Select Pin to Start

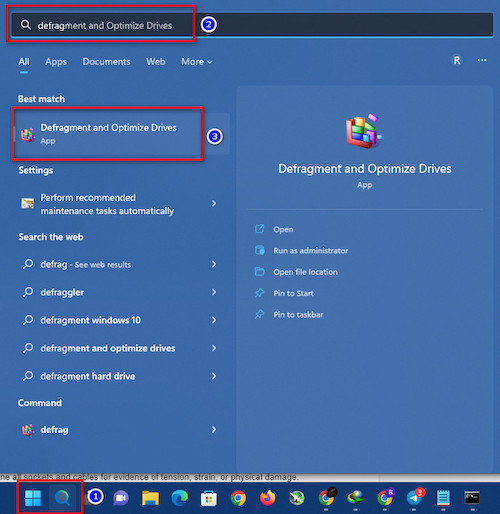293,293
